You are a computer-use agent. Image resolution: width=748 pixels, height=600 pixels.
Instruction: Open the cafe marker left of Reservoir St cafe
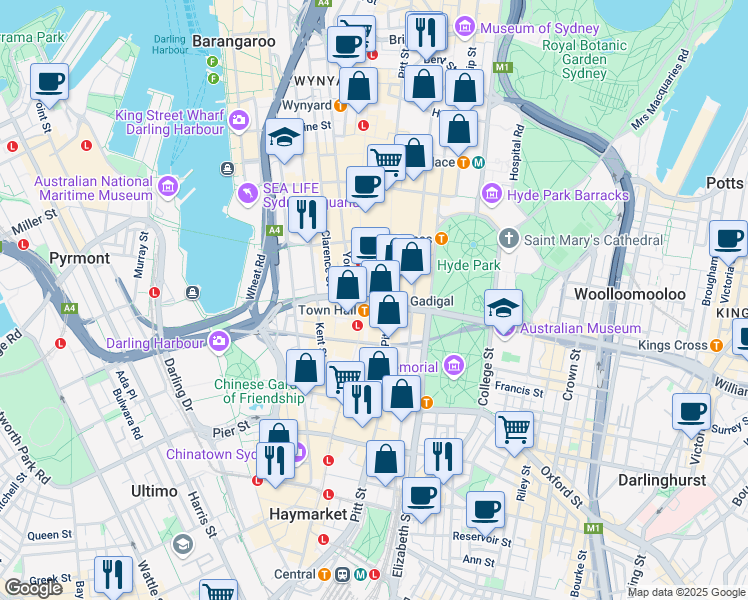click(422, 499)
